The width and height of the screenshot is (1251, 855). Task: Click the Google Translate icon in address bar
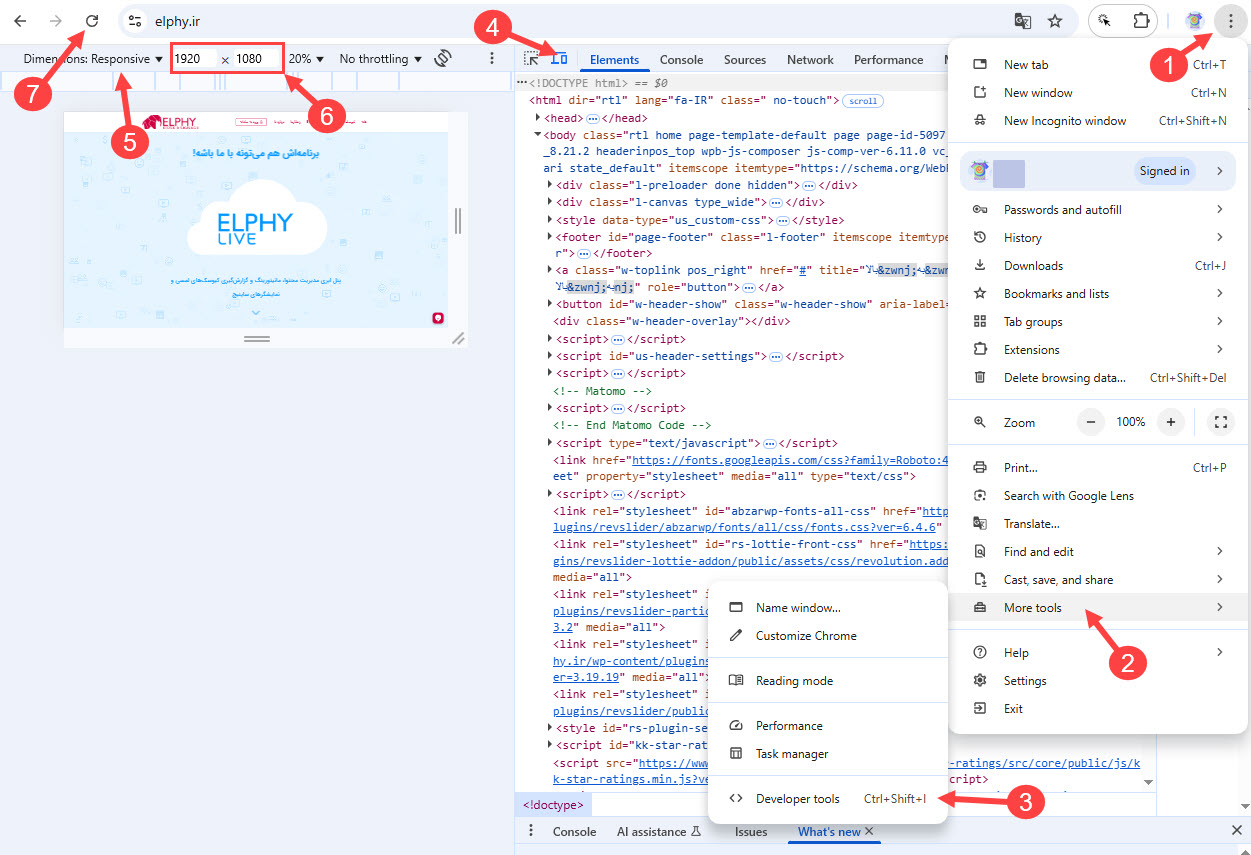pos(1022,20)
